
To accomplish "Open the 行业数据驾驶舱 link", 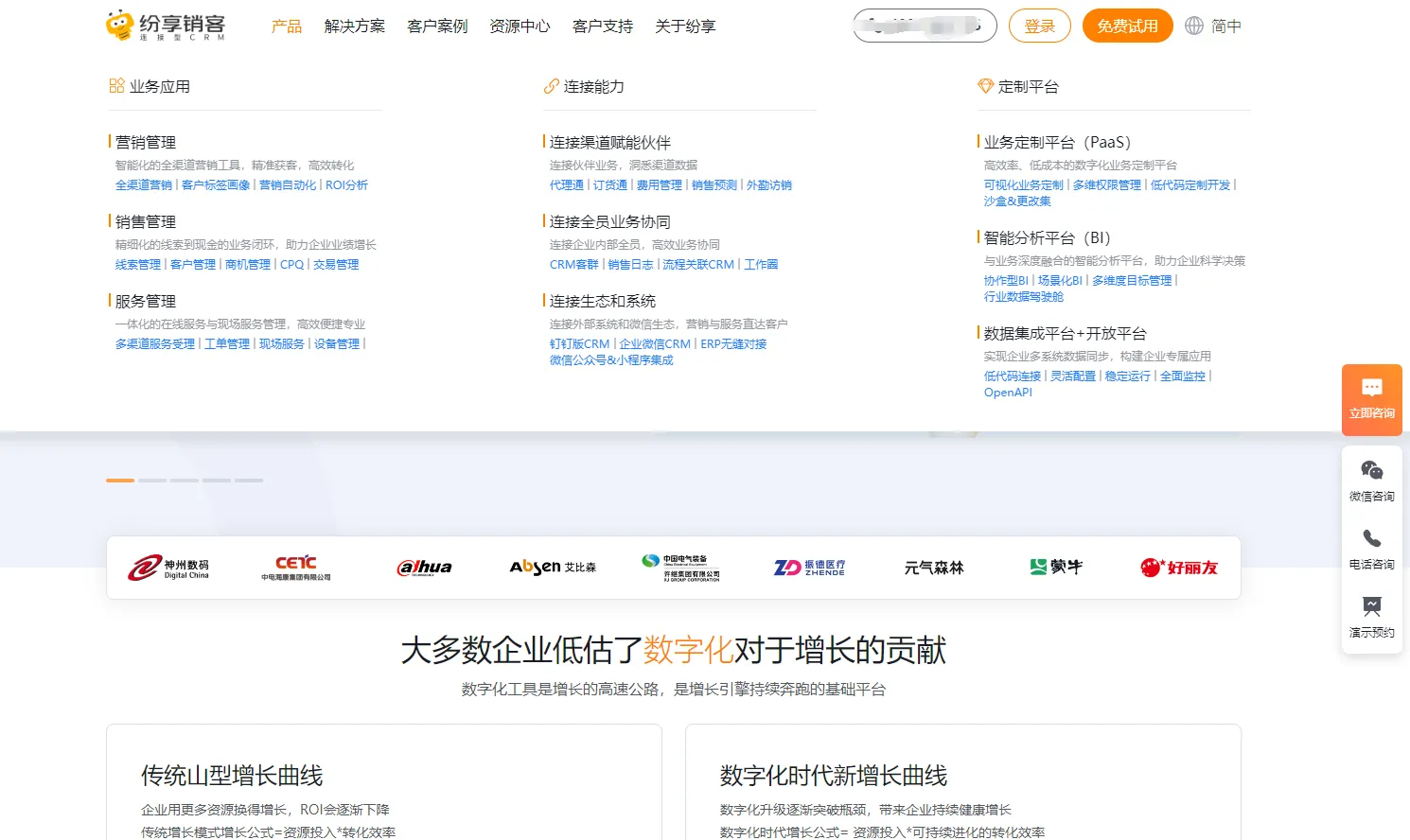I will pos(1024,297).
